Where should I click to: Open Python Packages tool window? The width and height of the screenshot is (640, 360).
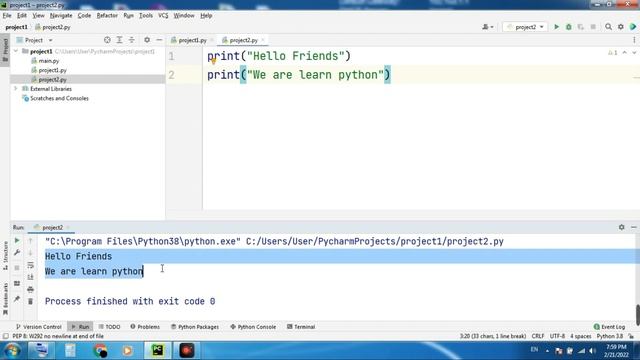pos(195,327)
